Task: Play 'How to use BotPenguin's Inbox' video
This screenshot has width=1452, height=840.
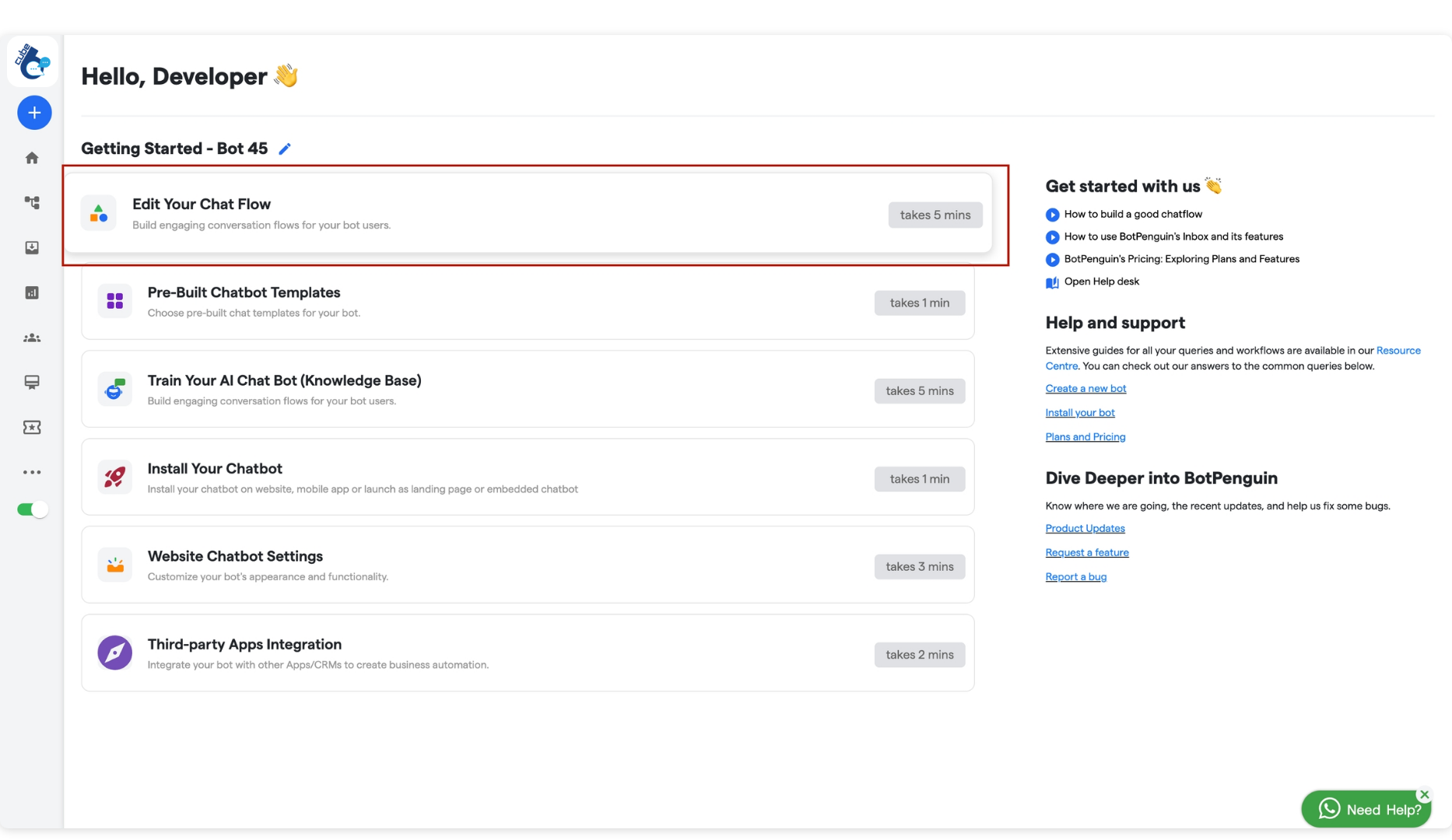Action: point(1173,236)
